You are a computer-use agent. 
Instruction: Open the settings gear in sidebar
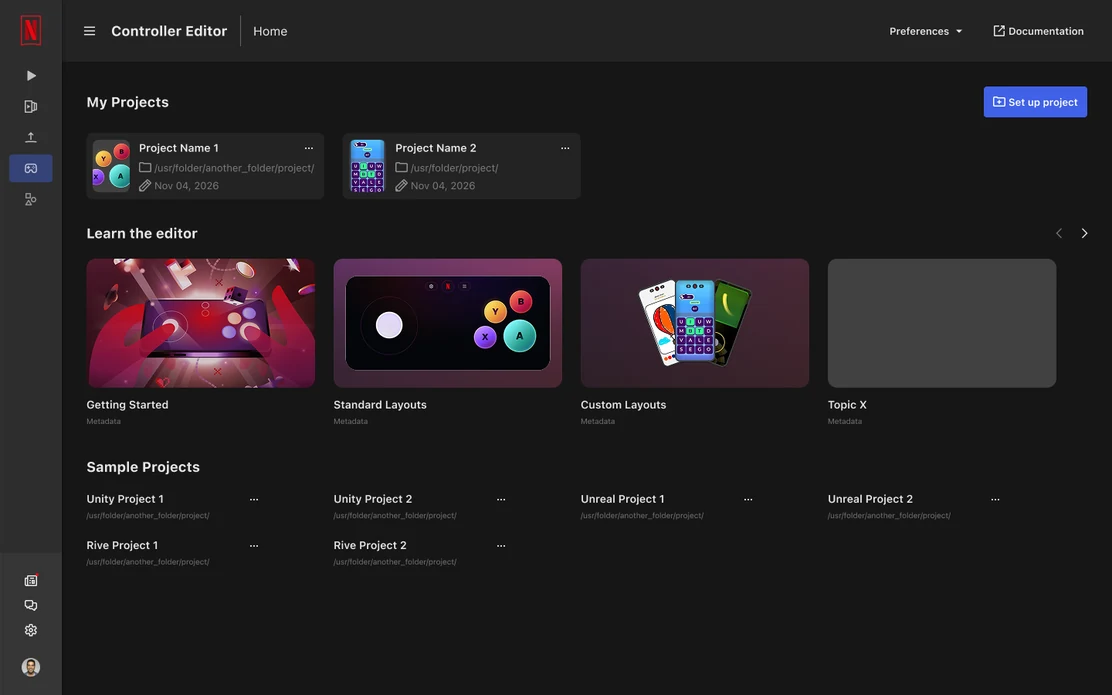point(30,630)
